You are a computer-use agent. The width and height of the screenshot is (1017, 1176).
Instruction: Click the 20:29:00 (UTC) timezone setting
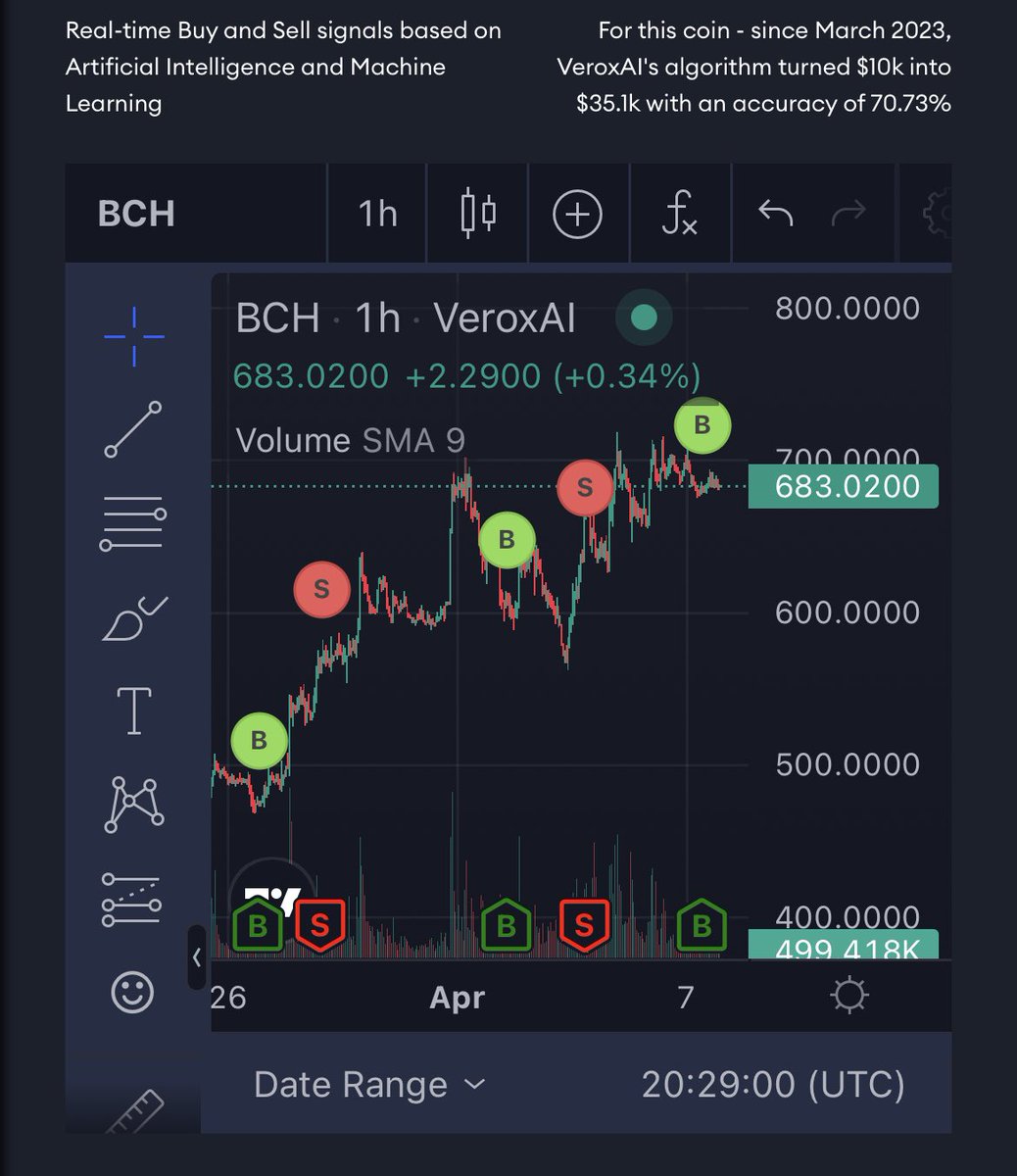[773, 1085]
